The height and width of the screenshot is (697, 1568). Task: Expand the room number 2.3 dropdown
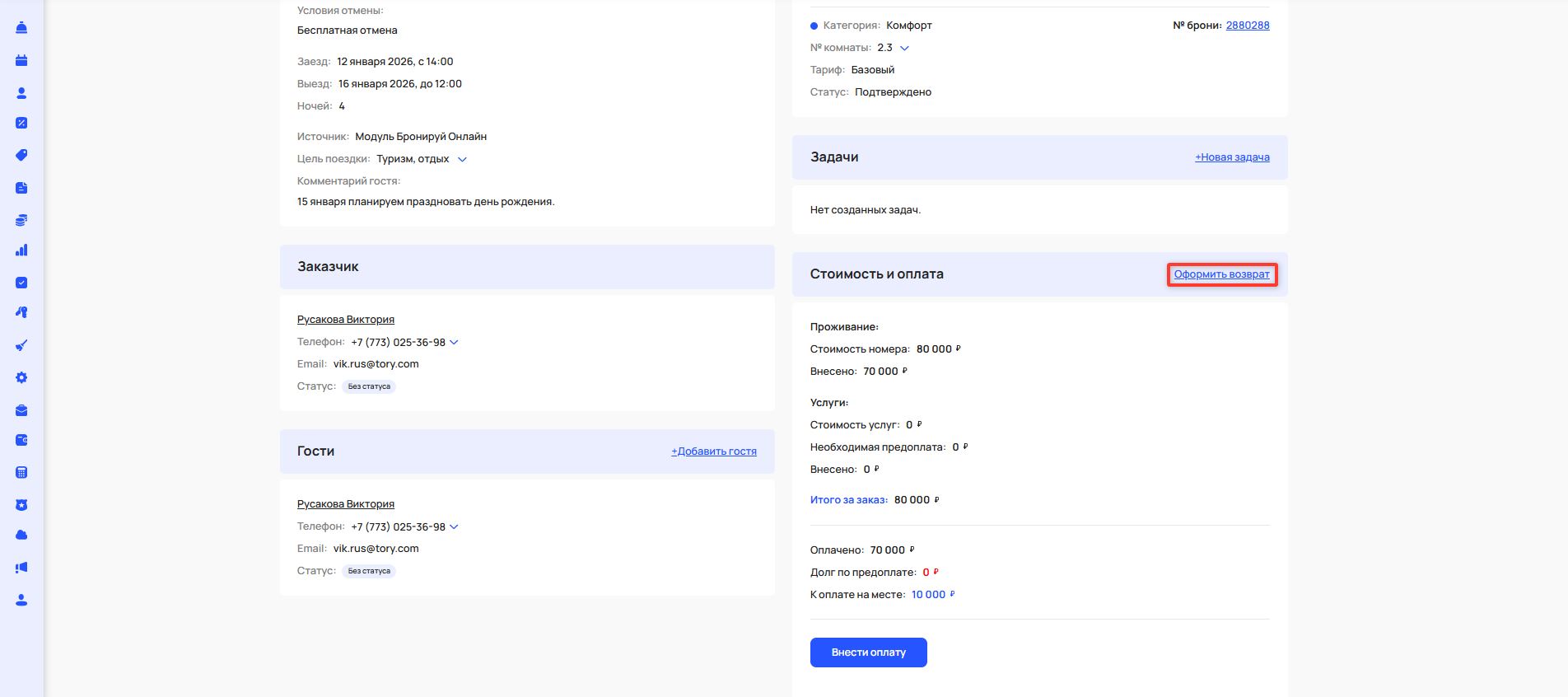point(904,48)
